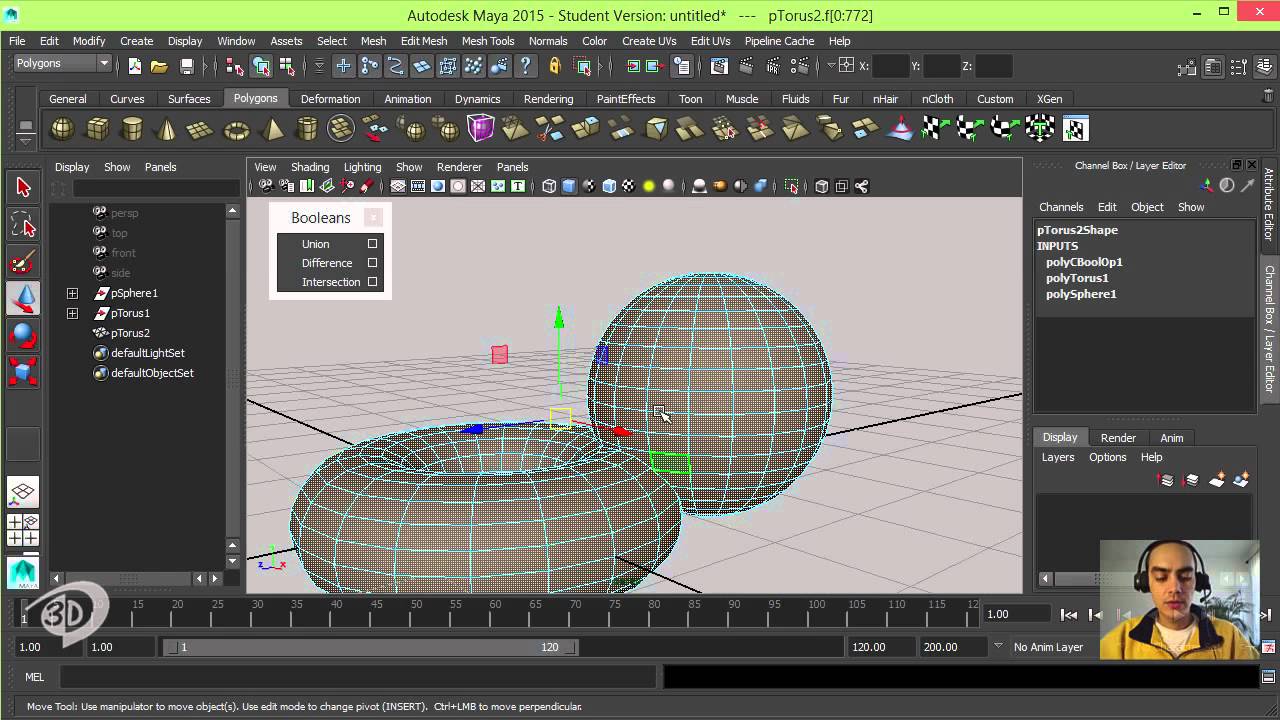Select the Move tool in the toolbox
Image resolution: width=1280 pixels, height=720 pixels.
(x=23, y=298)
